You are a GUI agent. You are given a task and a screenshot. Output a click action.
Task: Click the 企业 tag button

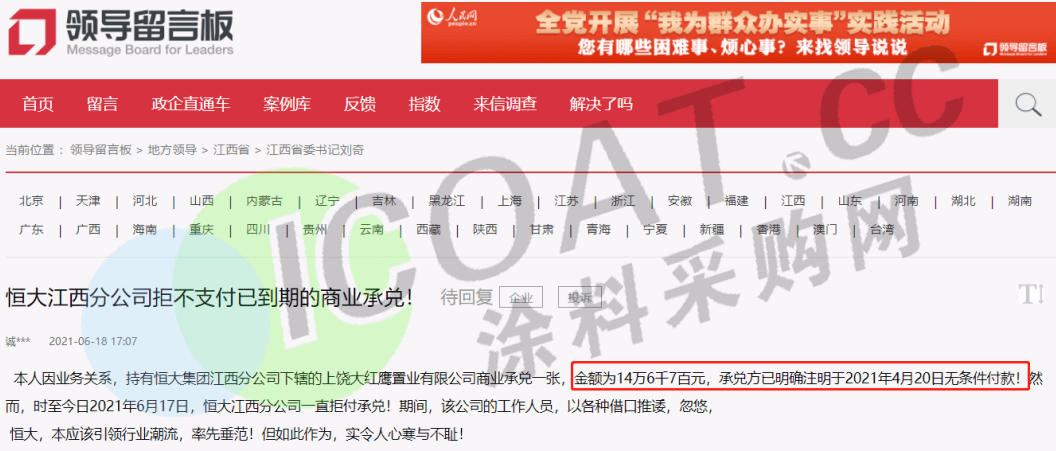(x=520, y=298)
